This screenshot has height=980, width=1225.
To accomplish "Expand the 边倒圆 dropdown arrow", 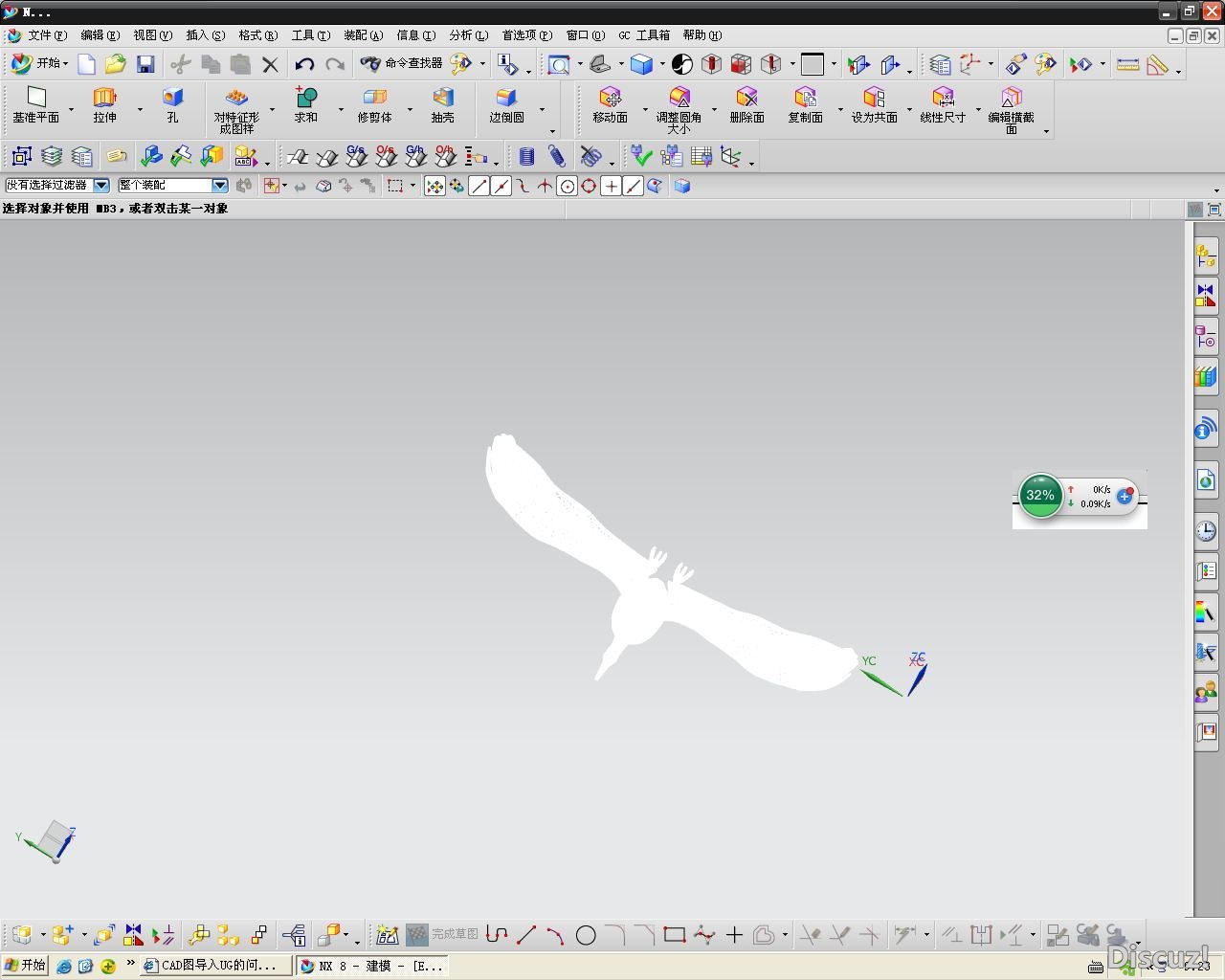I will click(x=542, y=110).
